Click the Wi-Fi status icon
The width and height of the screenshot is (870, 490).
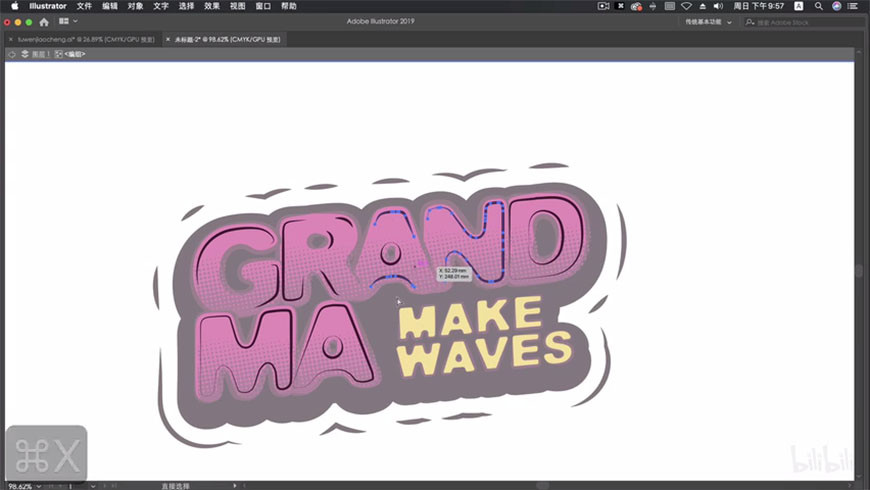(x=686, y=6)
